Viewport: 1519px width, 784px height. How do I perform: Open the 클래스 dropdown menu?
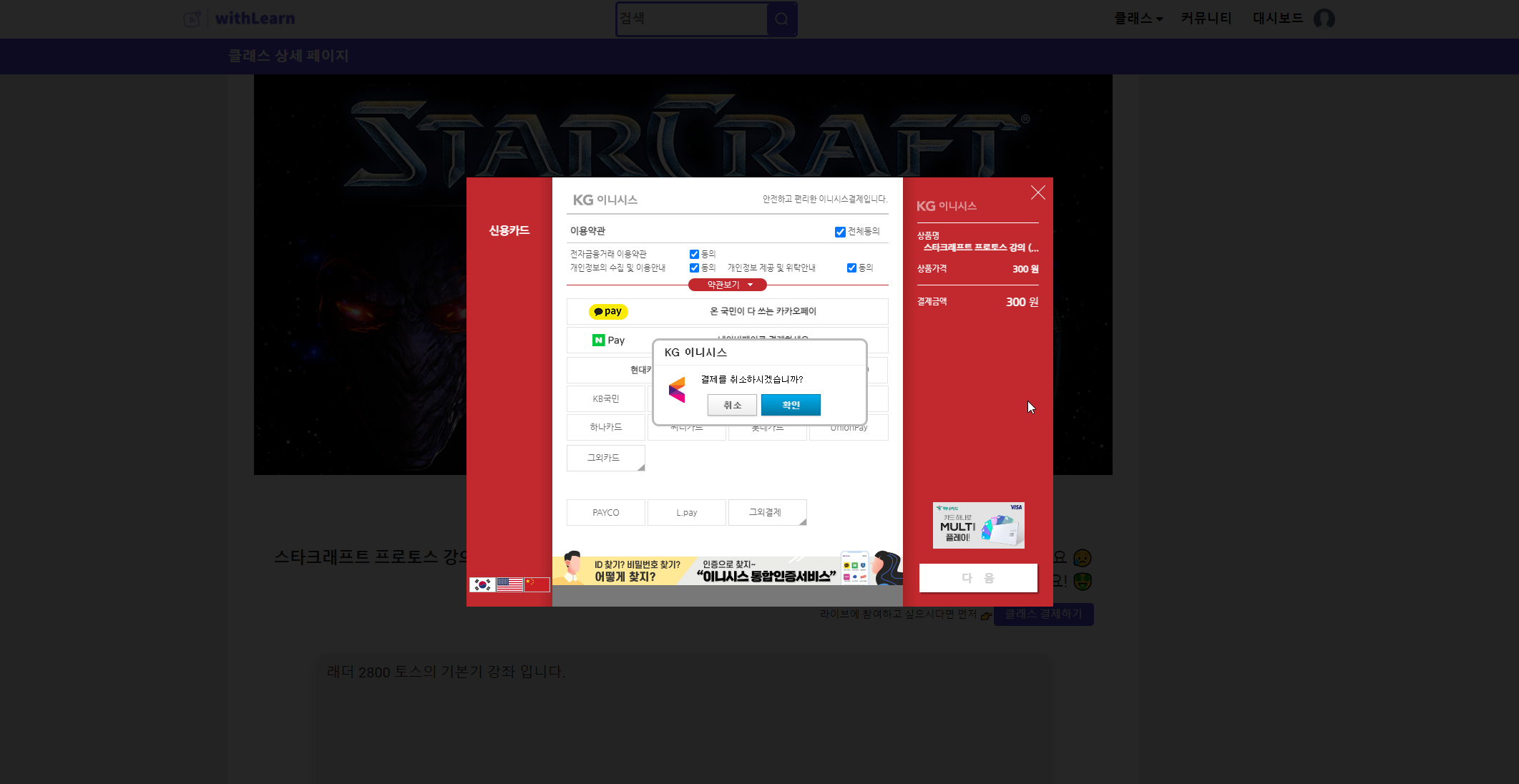1138,19
